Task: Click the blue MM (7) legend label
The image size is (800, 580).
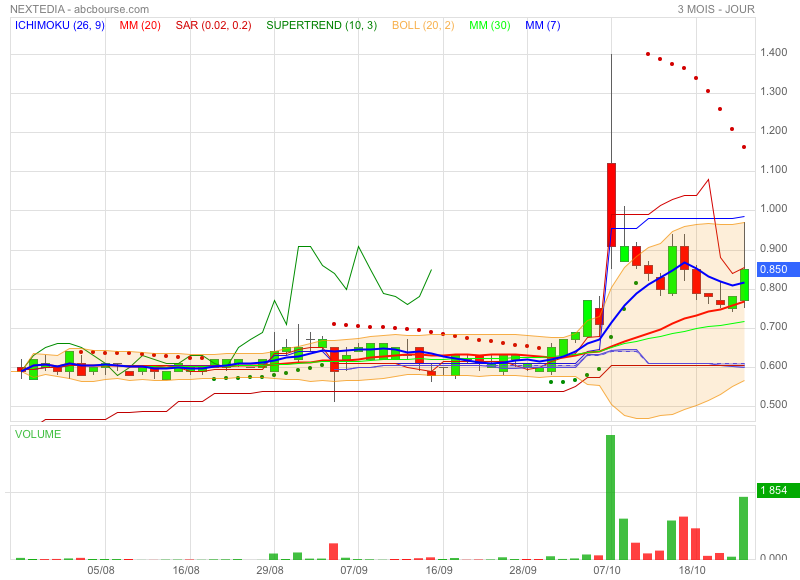Action: click(543, 26)
